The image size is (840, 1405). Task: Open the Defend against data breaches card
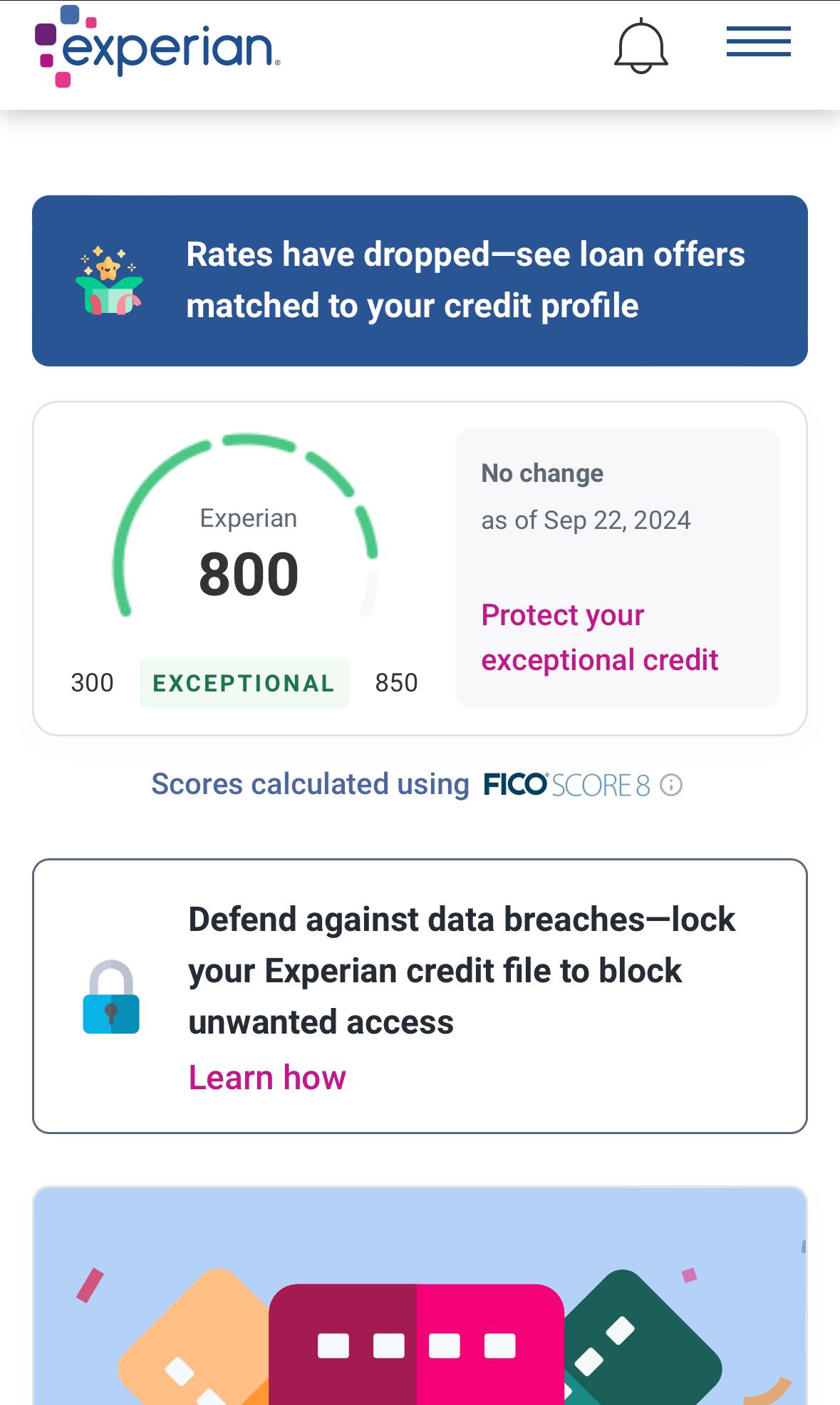coord(462,970)
